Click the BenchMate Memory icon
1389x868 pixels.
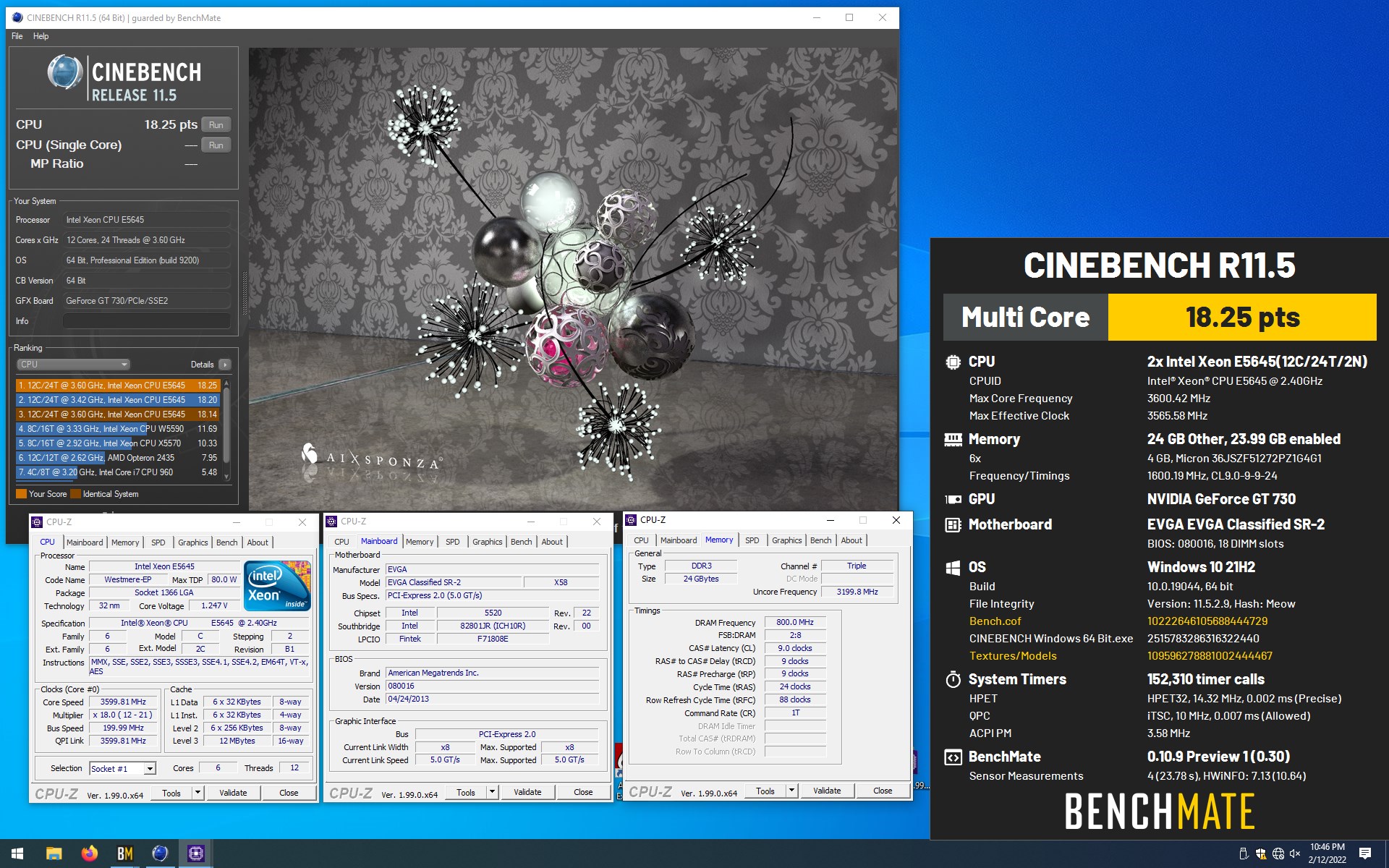(x=953, y=439)
